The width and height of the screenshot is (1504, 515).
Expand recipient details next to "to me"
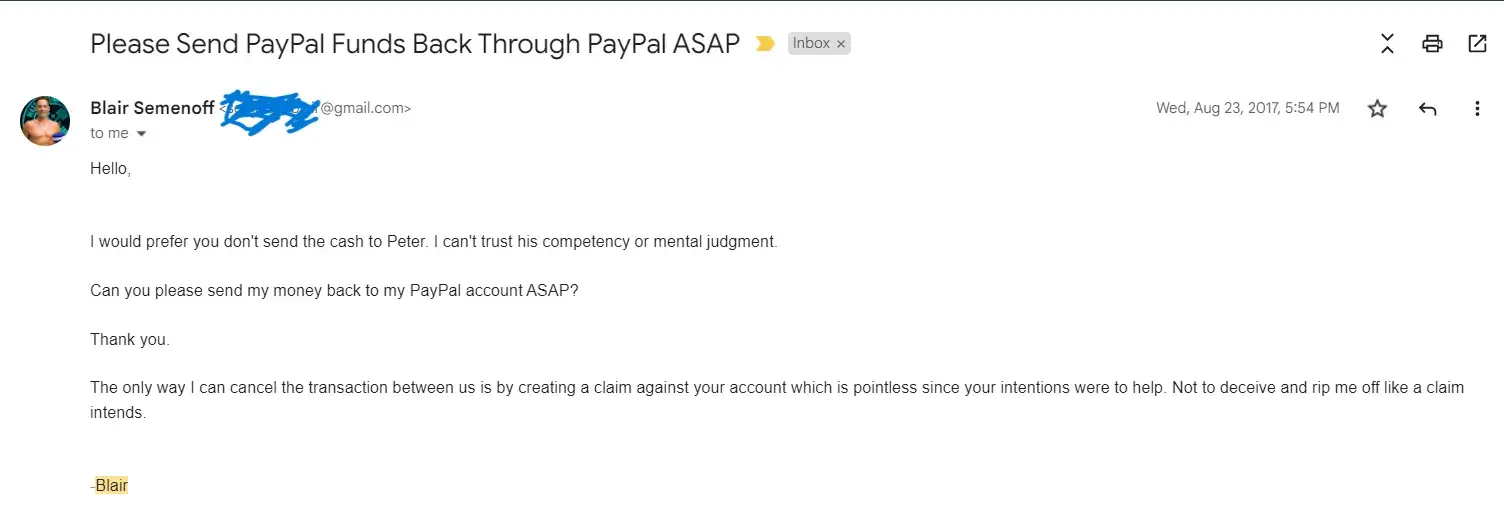point(141,134)
